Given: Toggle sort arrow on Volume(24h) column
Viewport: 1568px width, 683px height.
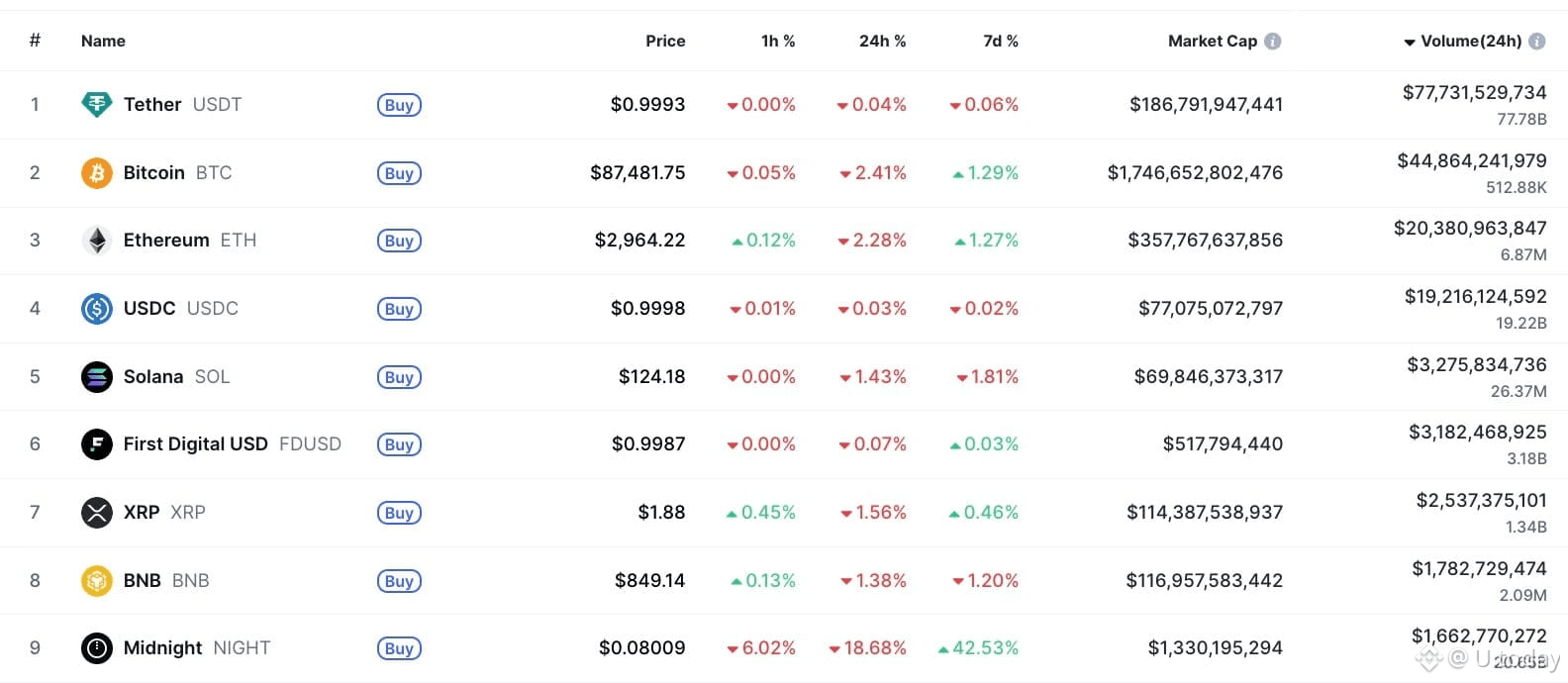Looking at the screenshot, I should [x=1410, y=42].
